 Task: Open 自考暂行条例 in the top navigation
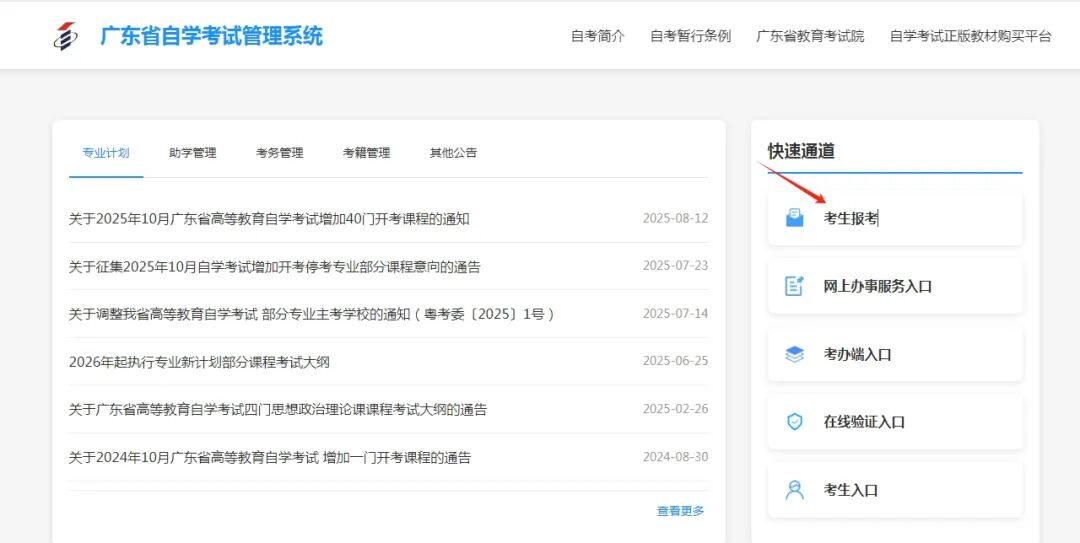[691, 37]
